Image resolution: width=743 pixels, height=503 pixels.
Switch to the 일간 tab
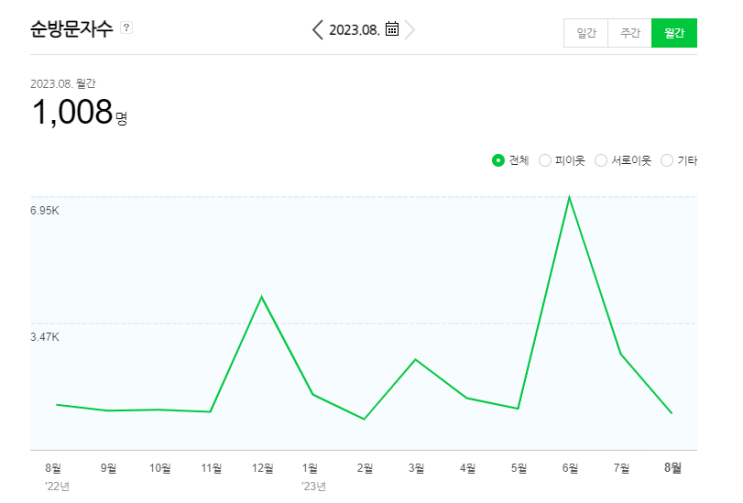586,33
